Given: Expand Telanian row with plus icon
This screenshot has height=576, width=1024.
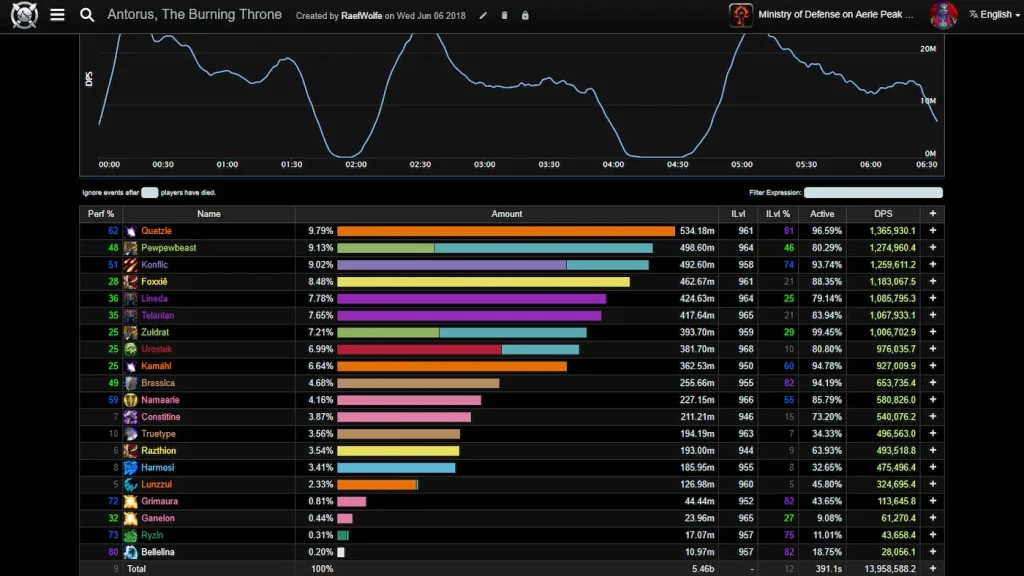Looking at the screenshot, I should (x=933, y=315).
